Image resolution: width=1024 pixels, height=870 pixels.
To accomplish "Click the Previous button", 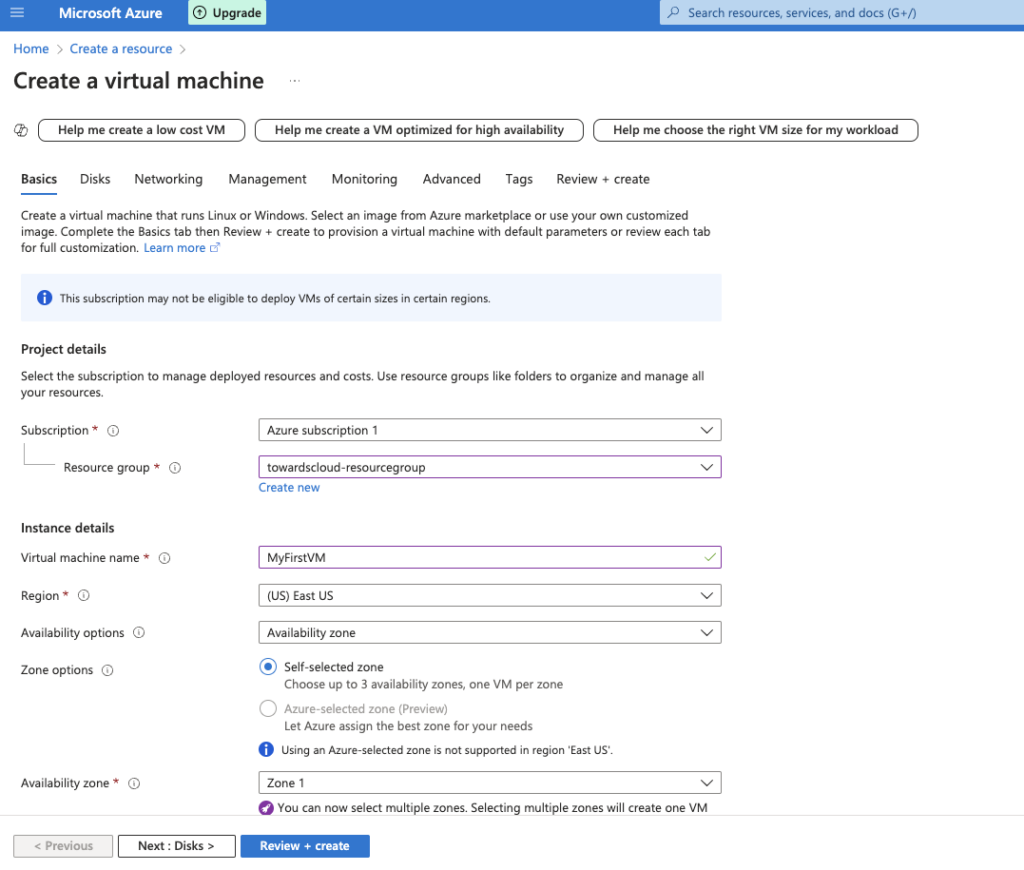I will [63, 846].
